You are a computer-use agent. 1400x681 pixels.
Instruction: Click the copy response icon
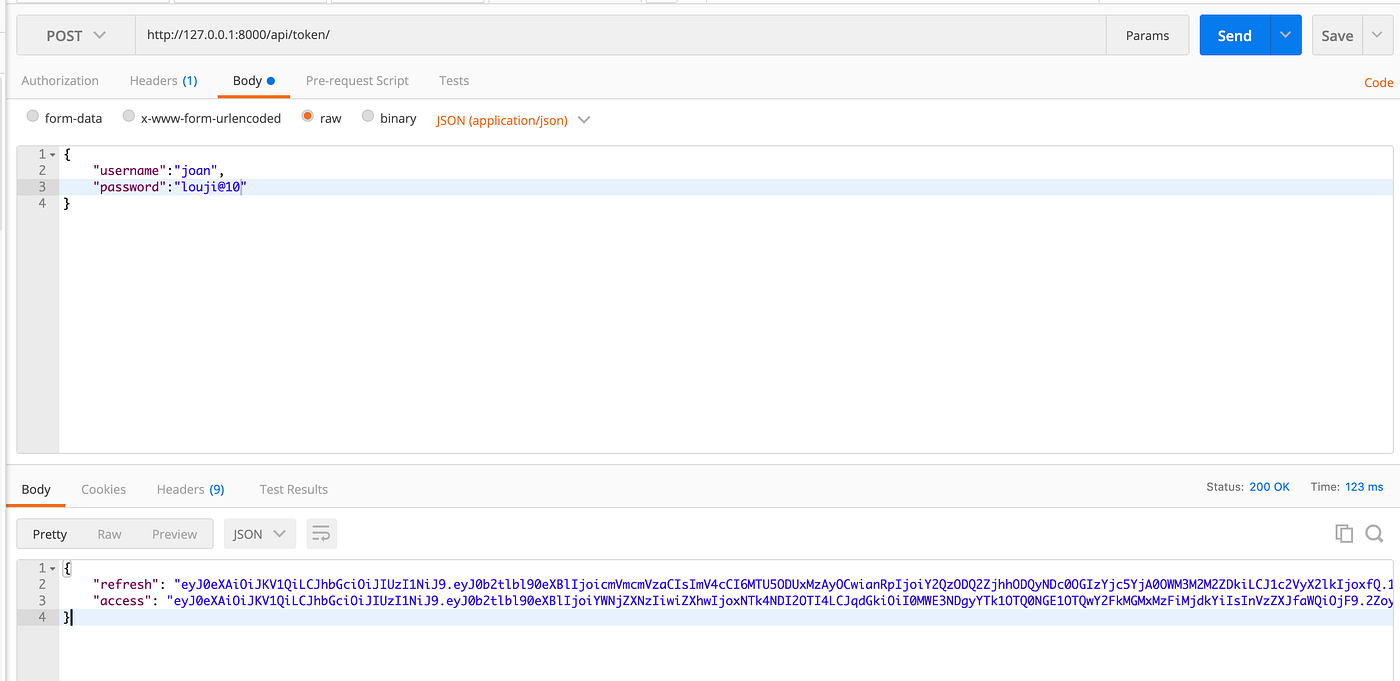[x=1344, y=533]
